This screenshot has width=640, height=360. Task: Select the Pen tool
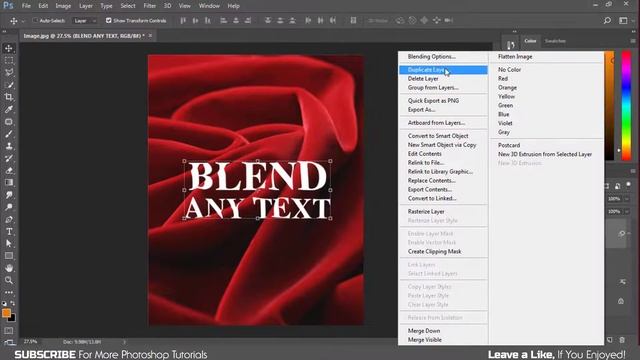(x=9, y=219)
